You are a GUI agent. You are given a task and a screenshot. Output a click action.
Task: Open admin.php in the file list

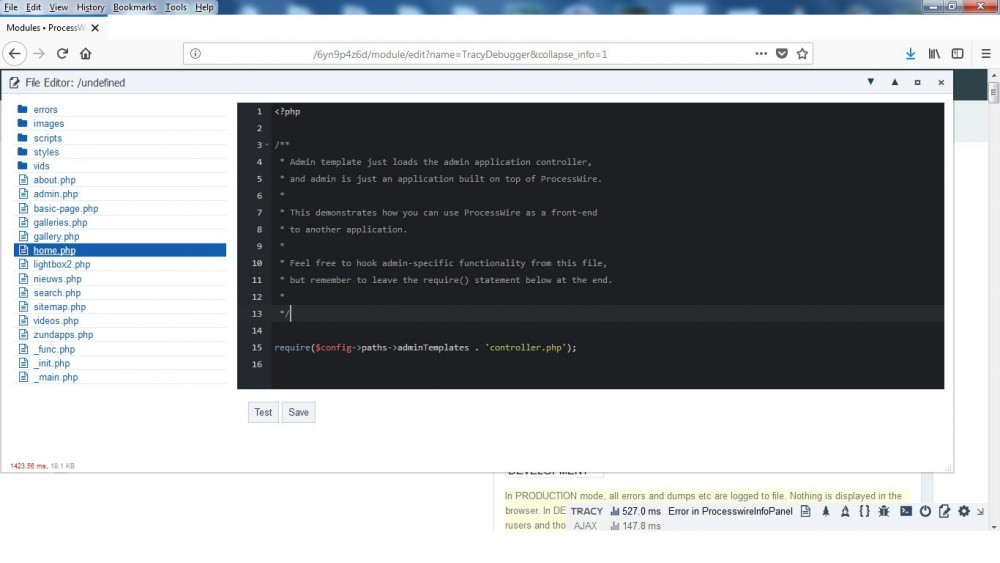point(55,194)
